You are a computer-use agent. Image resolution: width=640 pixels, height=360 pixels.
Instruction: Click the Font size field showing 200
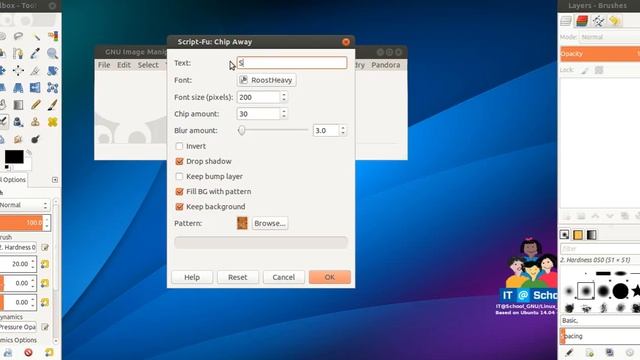click(259, 97)
